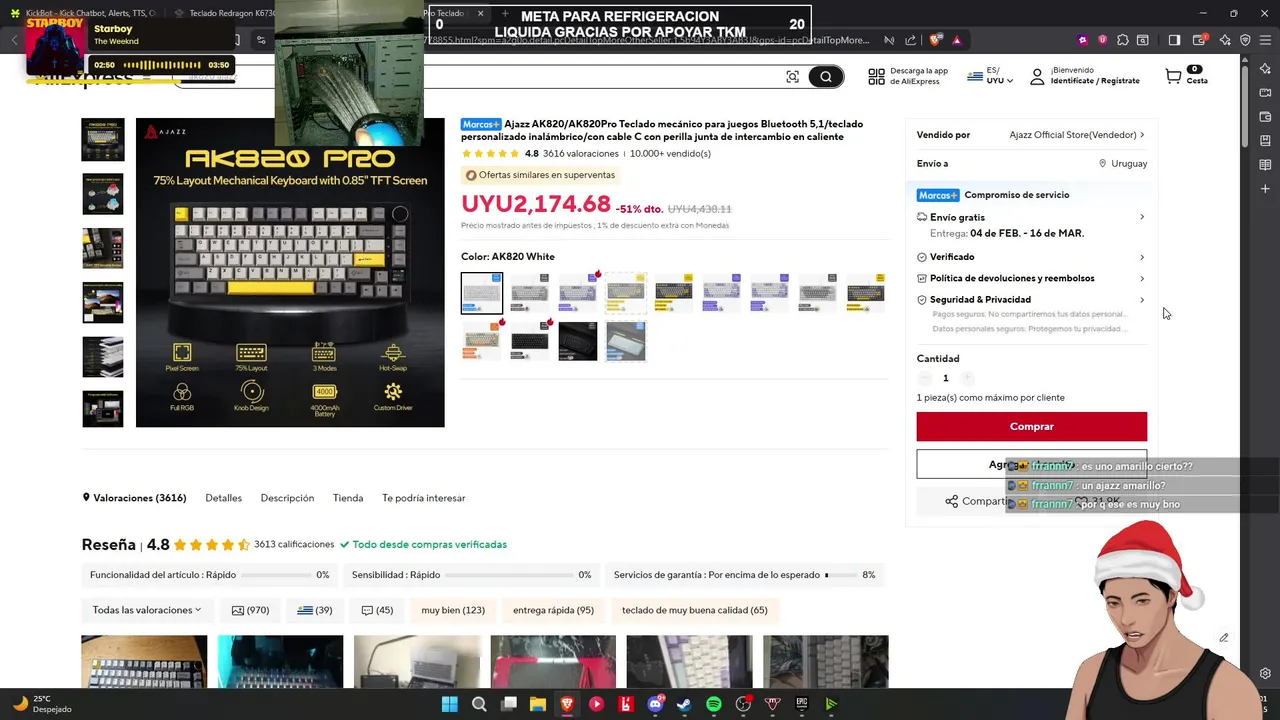The image size is (1280, 720).
Task: Click '3616 valoraciones' rating link
Action: [x=581, y=154]
